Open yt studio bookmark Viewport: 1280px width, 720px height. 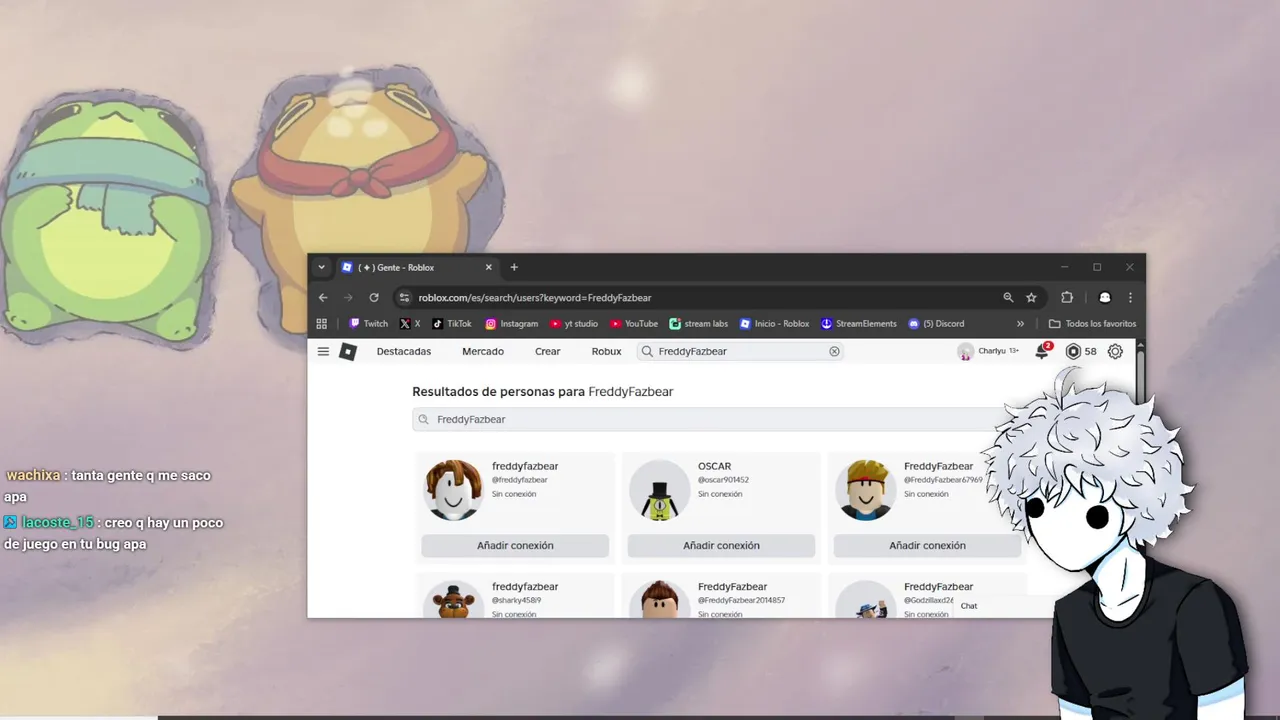(x=574, y=323)
